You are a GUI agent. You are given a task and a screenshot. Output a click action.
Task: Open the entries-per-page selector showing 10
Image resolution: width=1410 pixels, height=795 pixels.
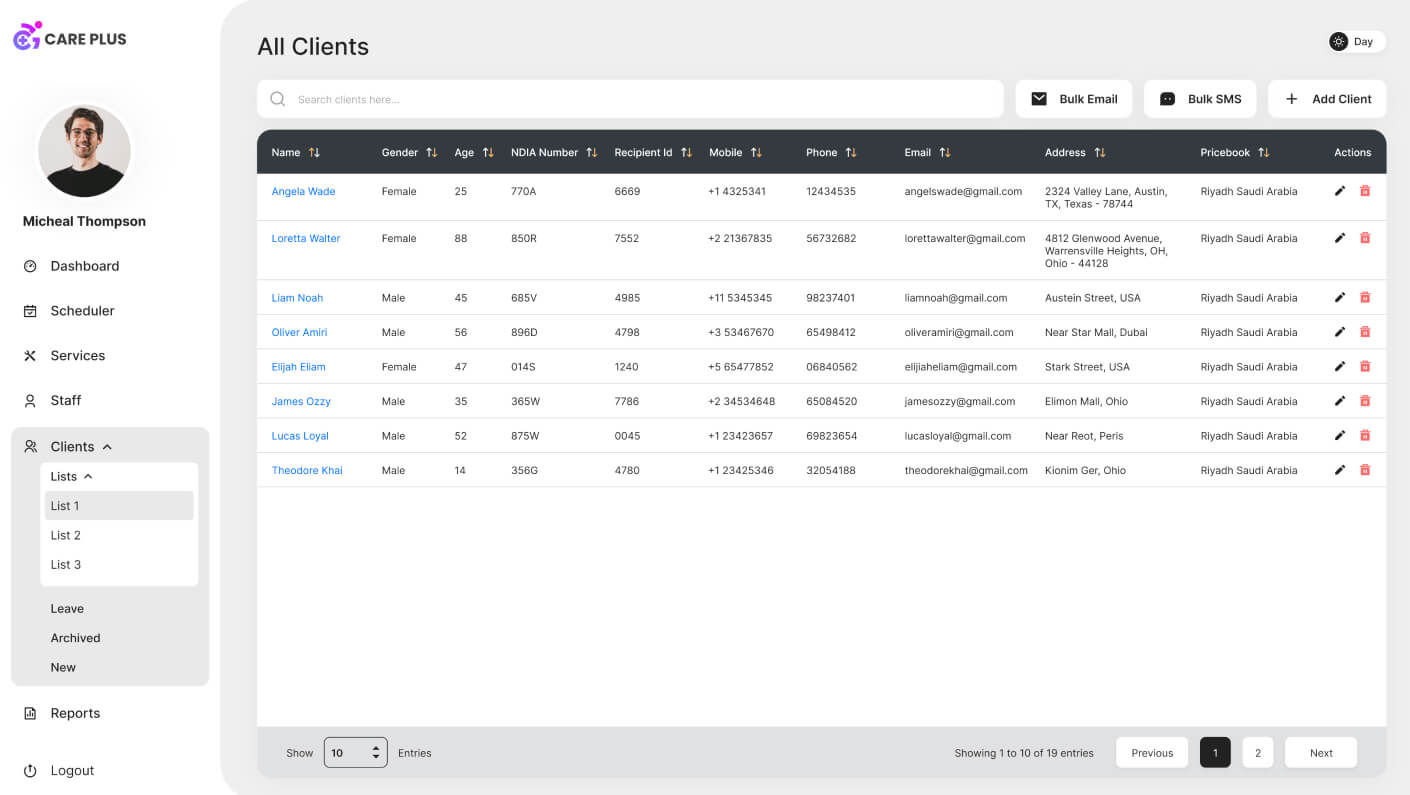[x=355, y=753]
